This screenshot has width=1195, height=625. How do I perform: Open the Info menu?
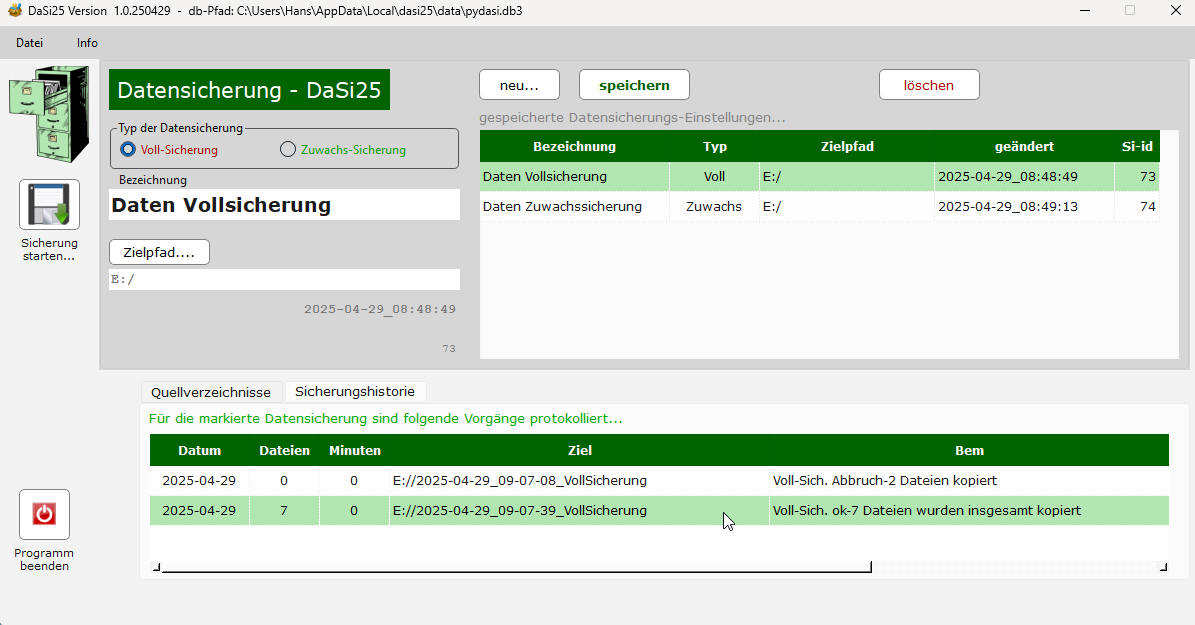87,43
